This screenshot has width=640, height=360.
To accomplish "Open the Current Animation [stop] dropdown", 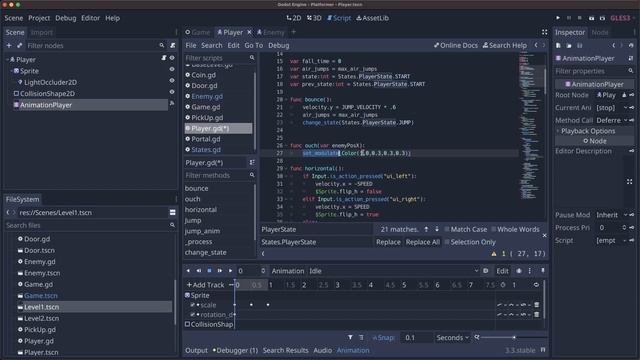I will 611,108.
